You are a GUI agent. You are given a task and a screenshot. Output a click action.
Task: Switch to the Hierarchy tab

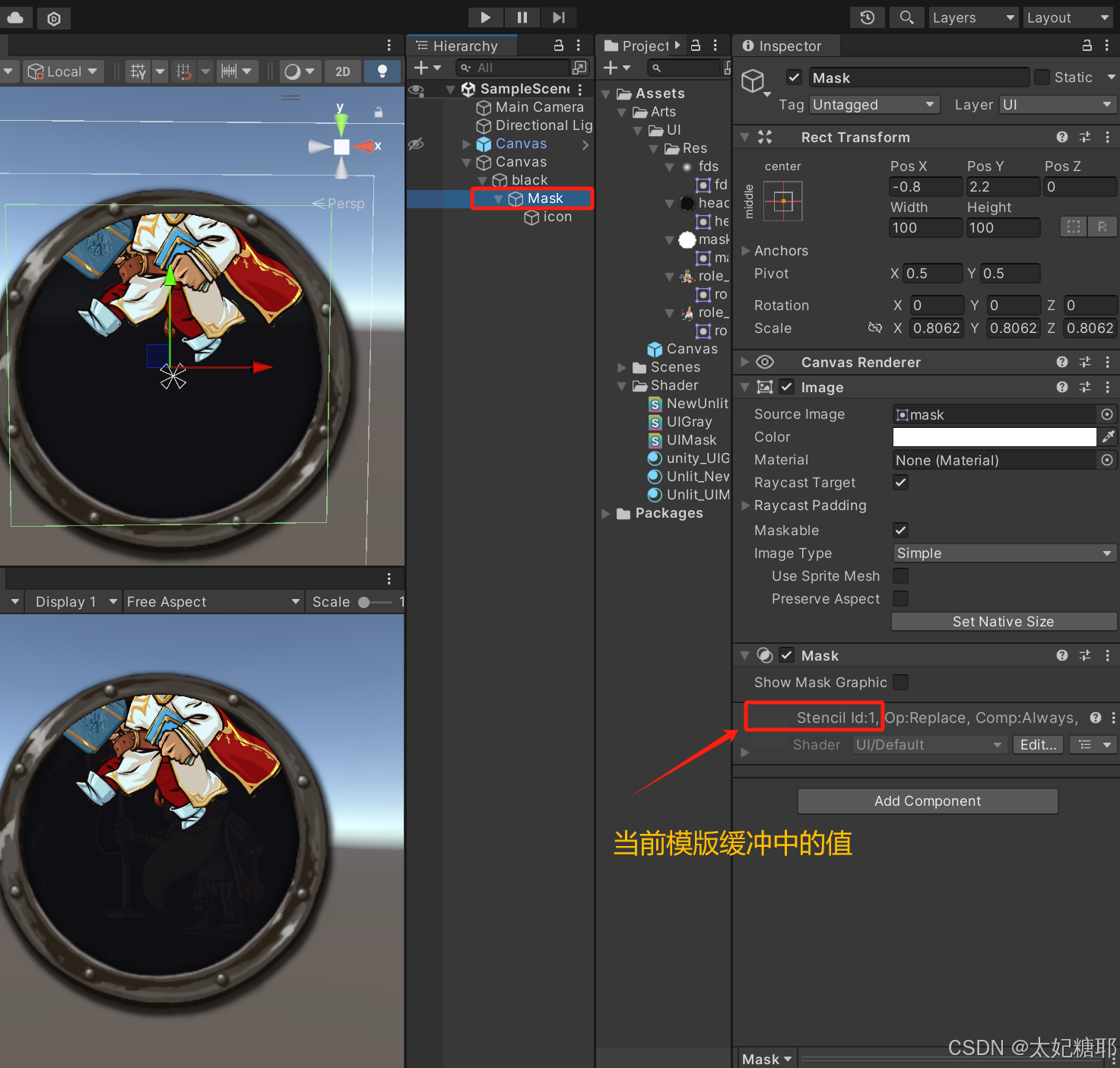tap(462, 46)
